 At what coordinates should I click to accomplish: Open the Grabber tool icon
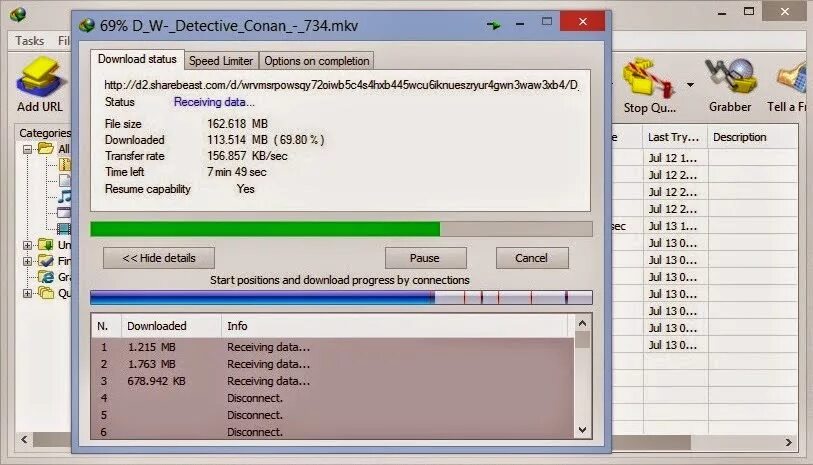click(730, 78)
